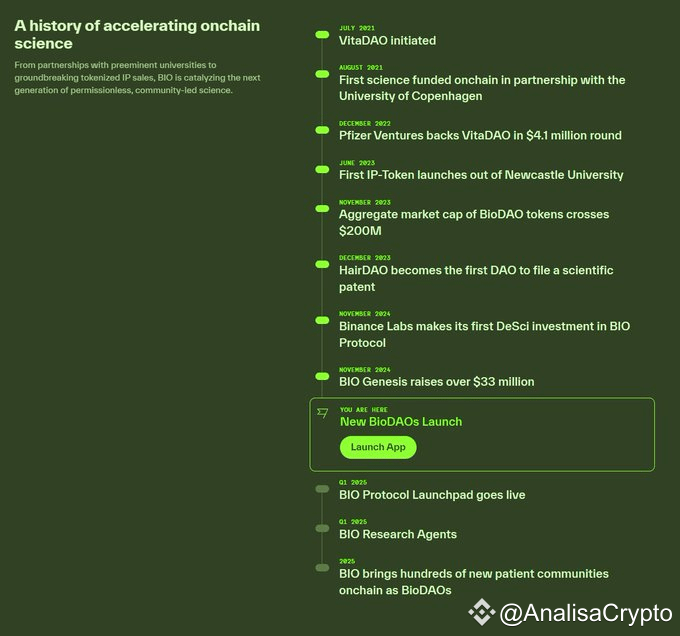
Task: Click the Launch App button
Action: point(378,447)
